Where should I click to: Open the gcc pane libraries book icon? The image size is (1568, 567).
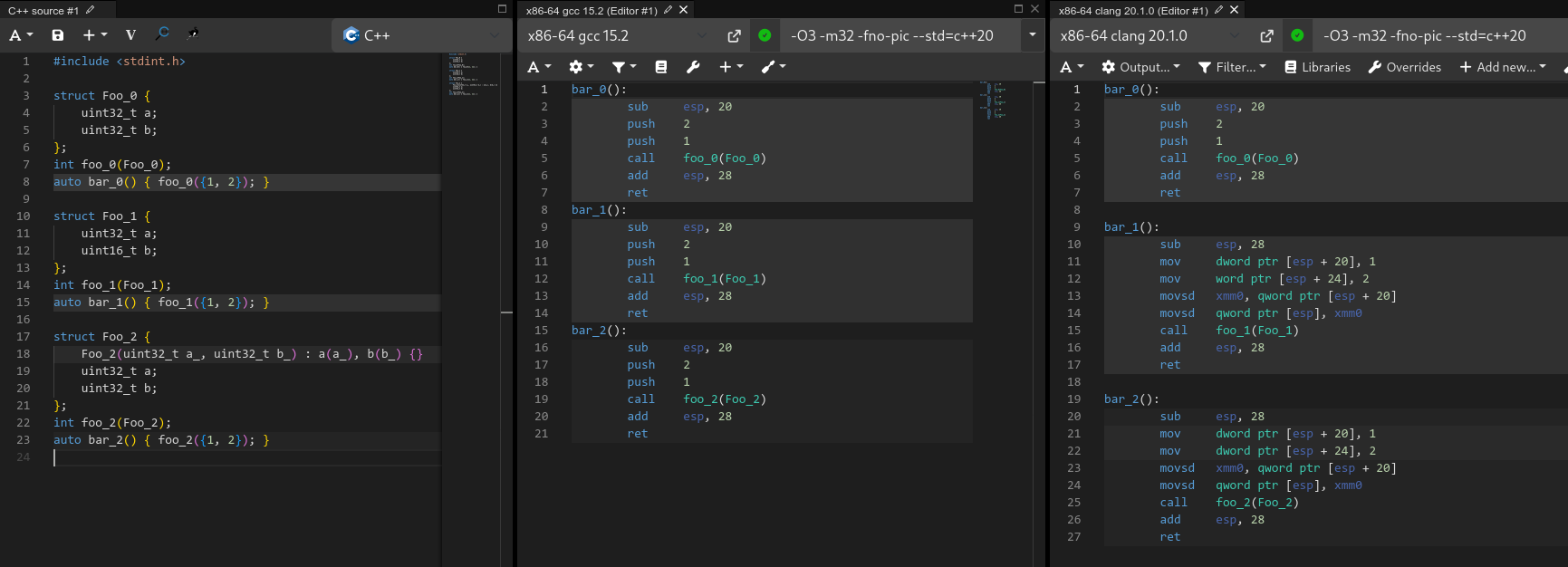click(661, 67)
